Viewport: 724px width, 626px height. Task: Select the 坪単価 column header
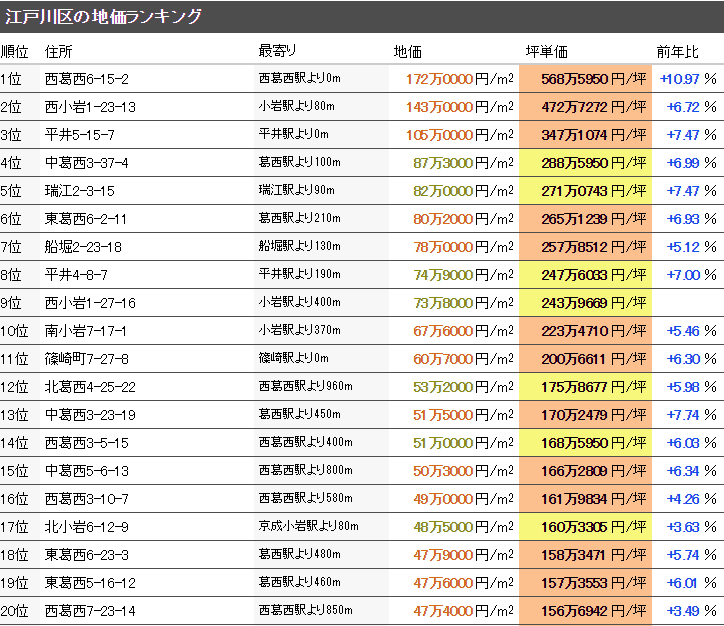point(546,51)
